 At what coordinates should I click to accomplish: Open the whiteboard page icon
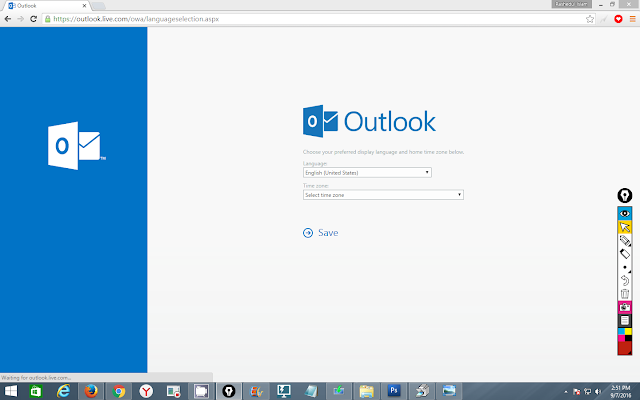[624, 320]
